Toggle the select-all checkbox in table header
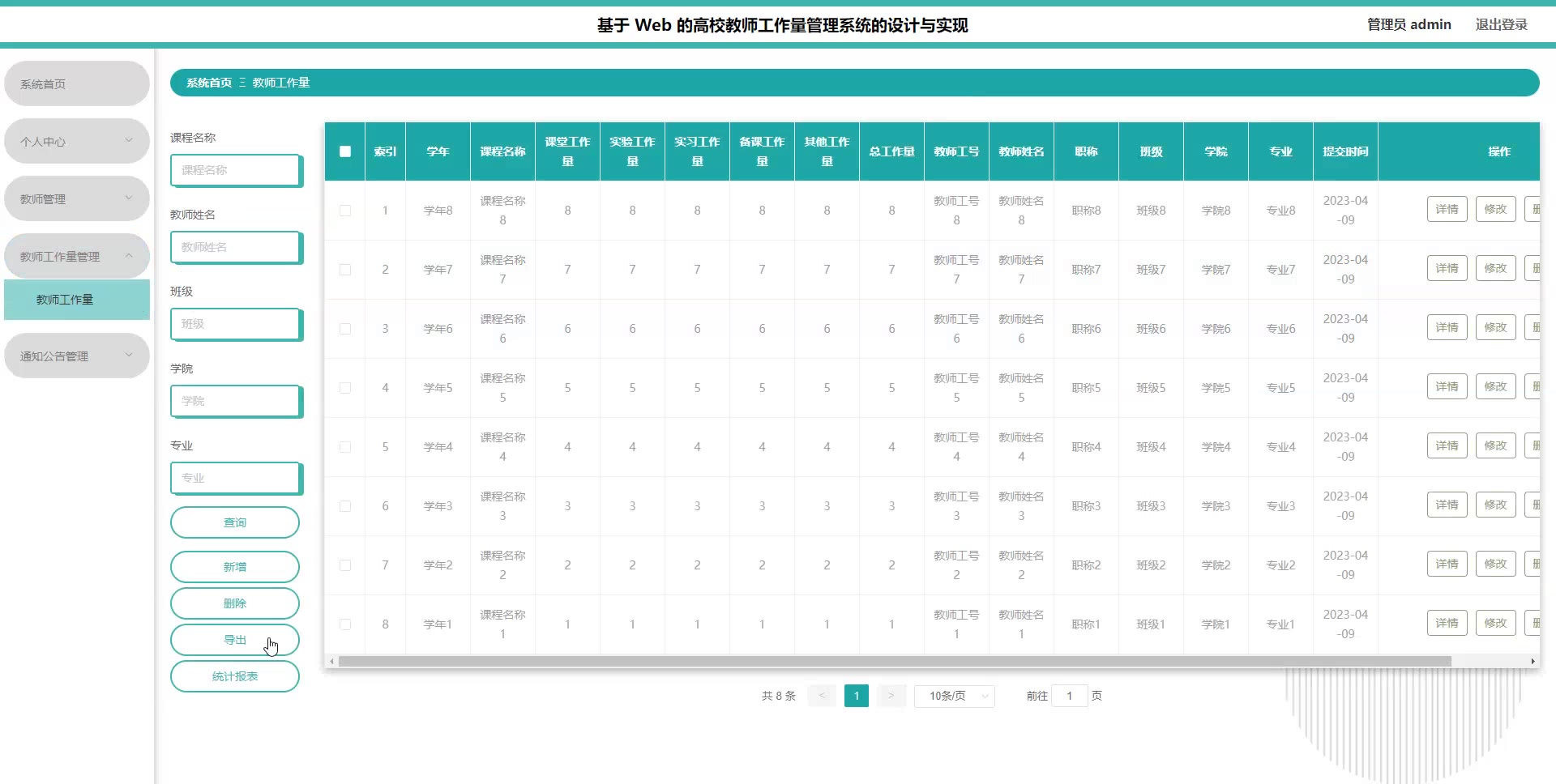 tap(345, 151)
